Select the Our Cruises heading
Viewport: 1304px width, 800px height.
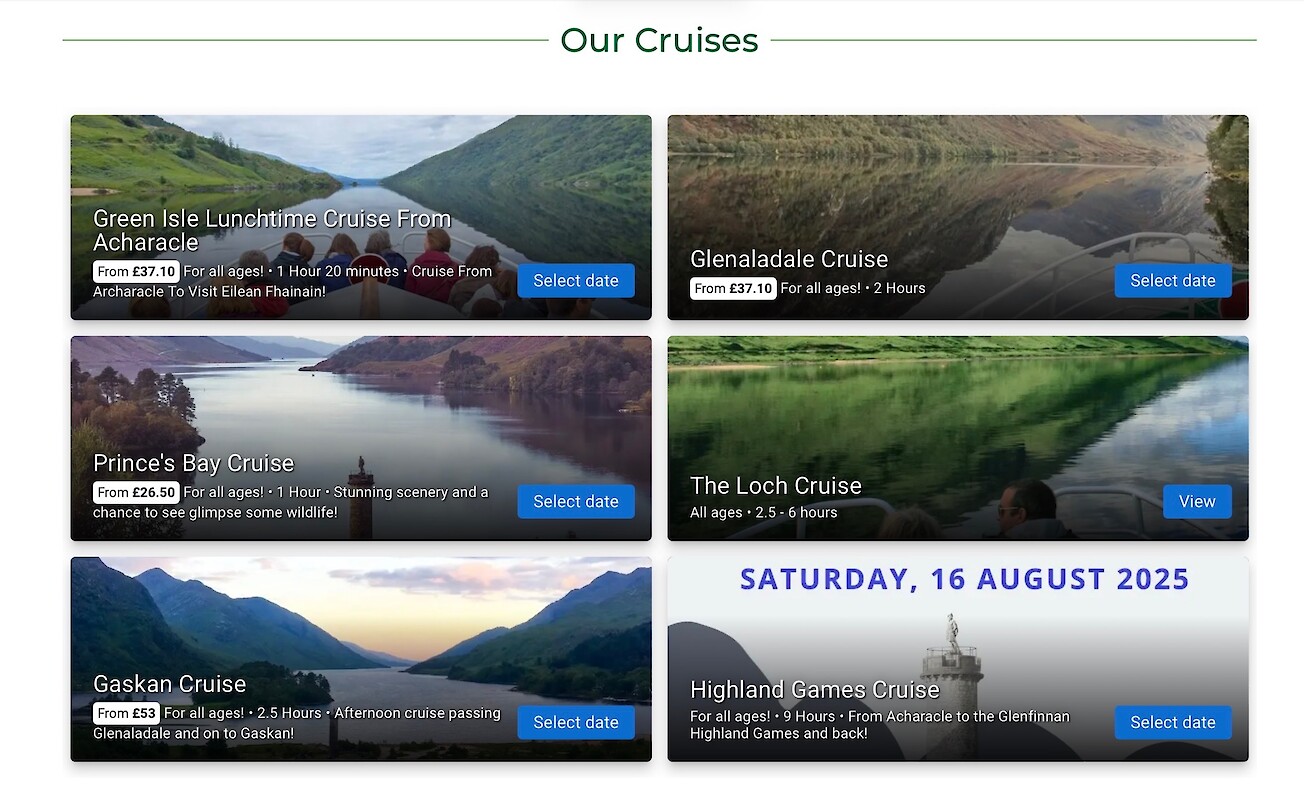tap(658, 40)
